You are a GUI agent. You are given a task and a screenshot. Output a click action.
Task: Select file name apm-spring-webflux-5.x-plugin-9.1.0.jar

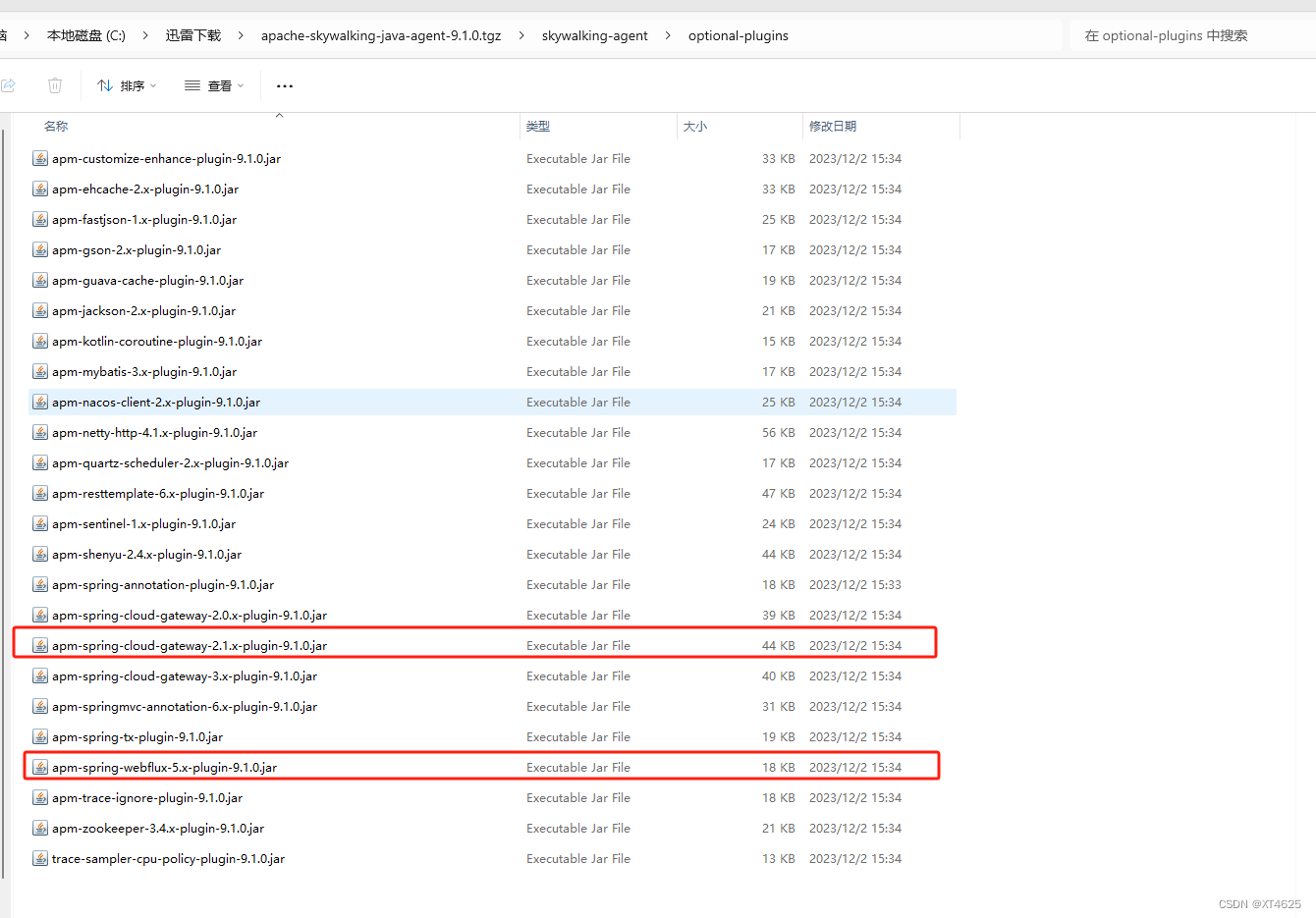[x=164, y=767]
